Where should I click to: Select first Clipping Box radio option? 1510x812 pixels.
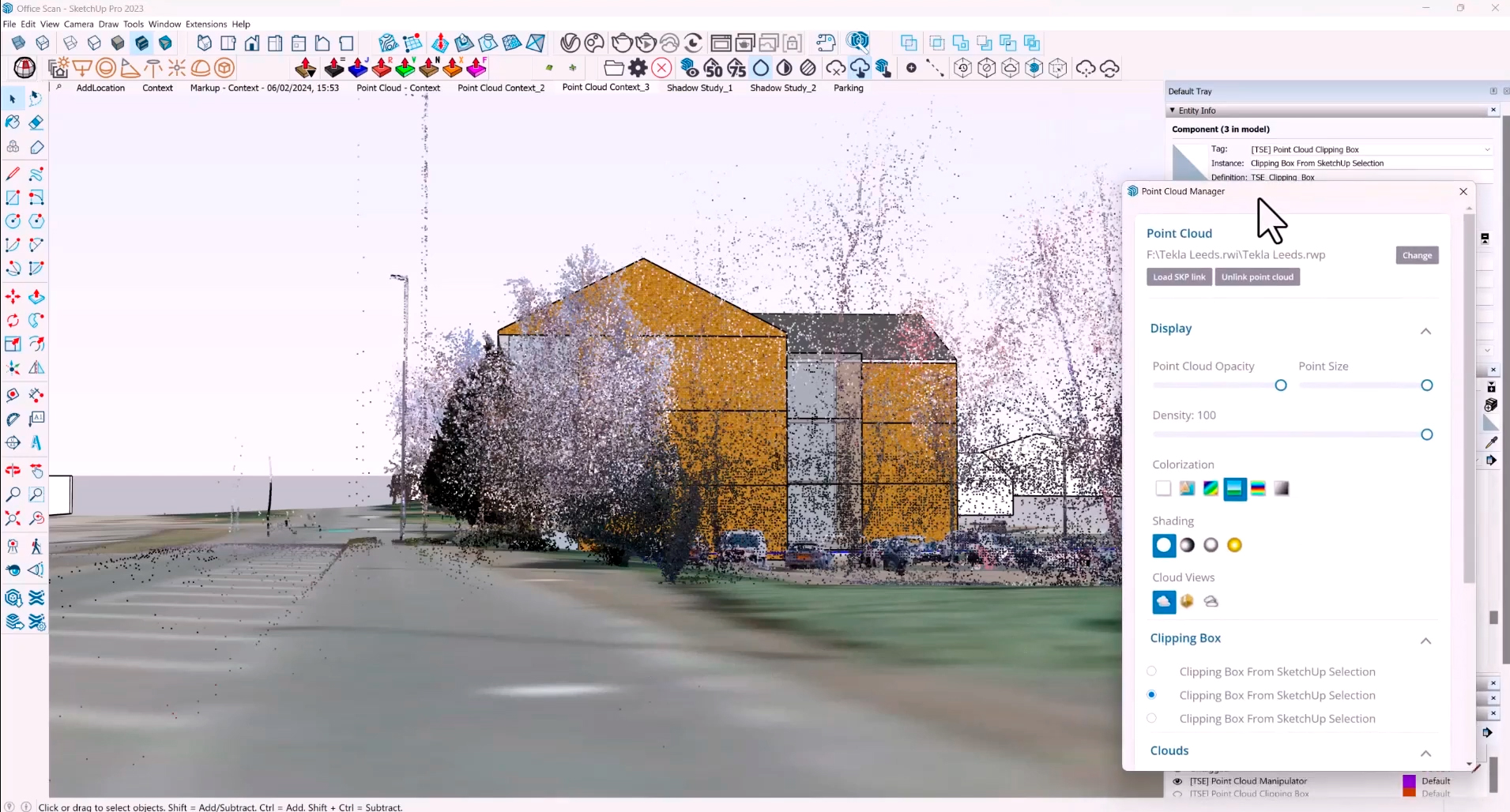[x=1151, y=671]
